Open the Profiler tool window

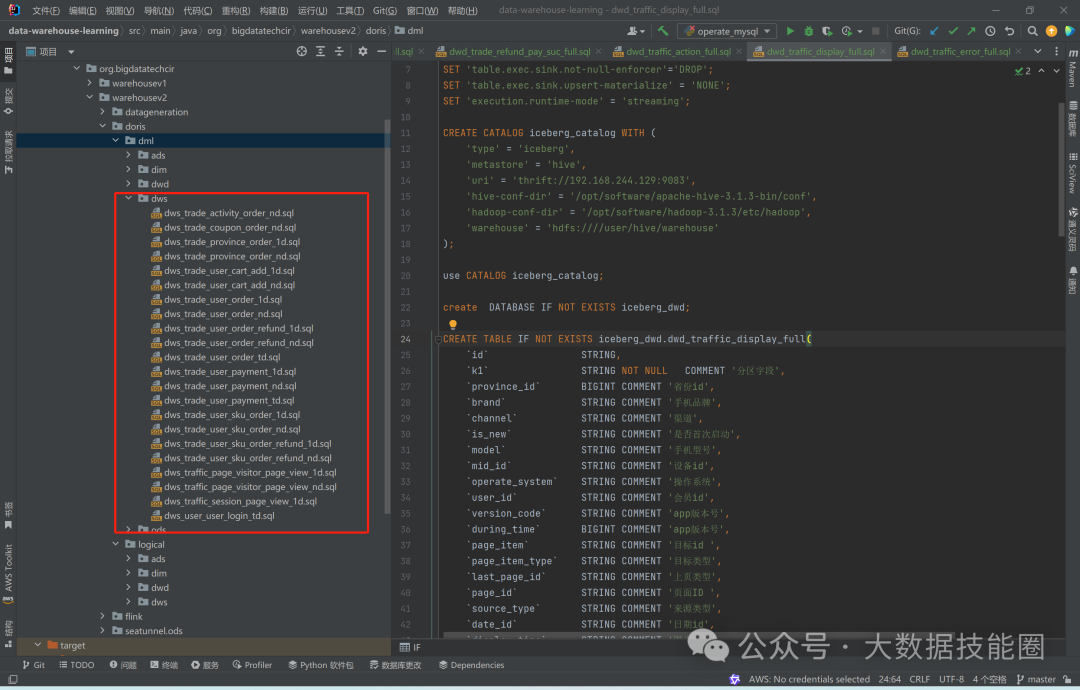(x=251, y=665)
